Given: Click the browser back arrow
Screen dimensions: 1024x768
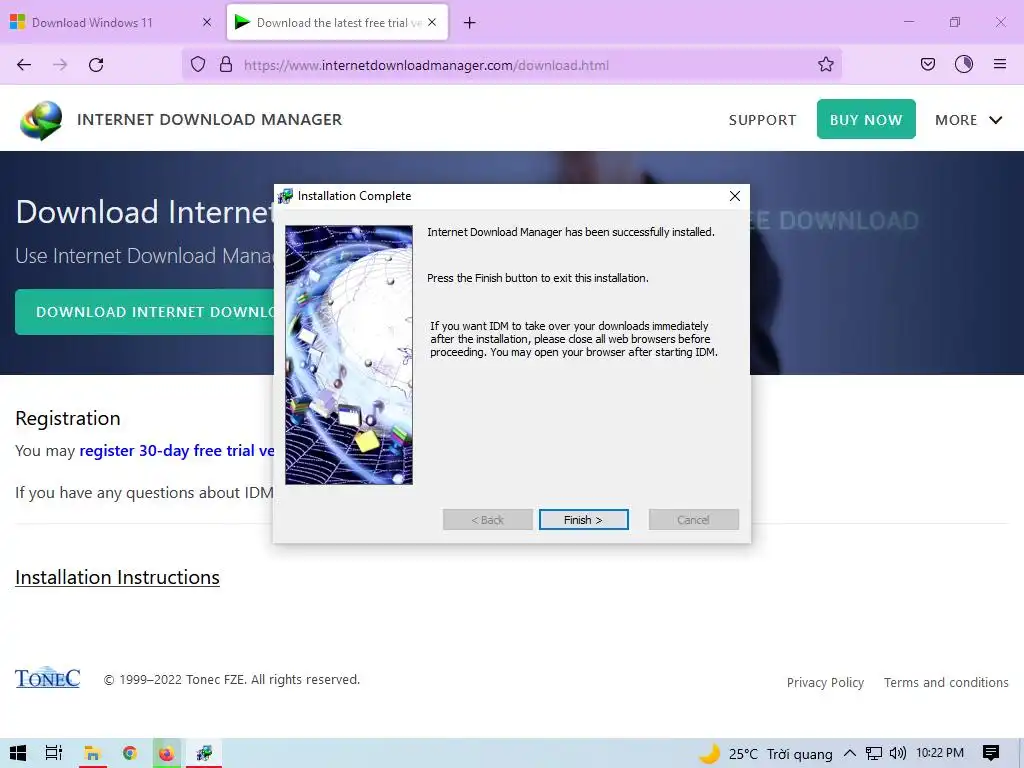Looking at the screenshot, I should coord(24,65).
